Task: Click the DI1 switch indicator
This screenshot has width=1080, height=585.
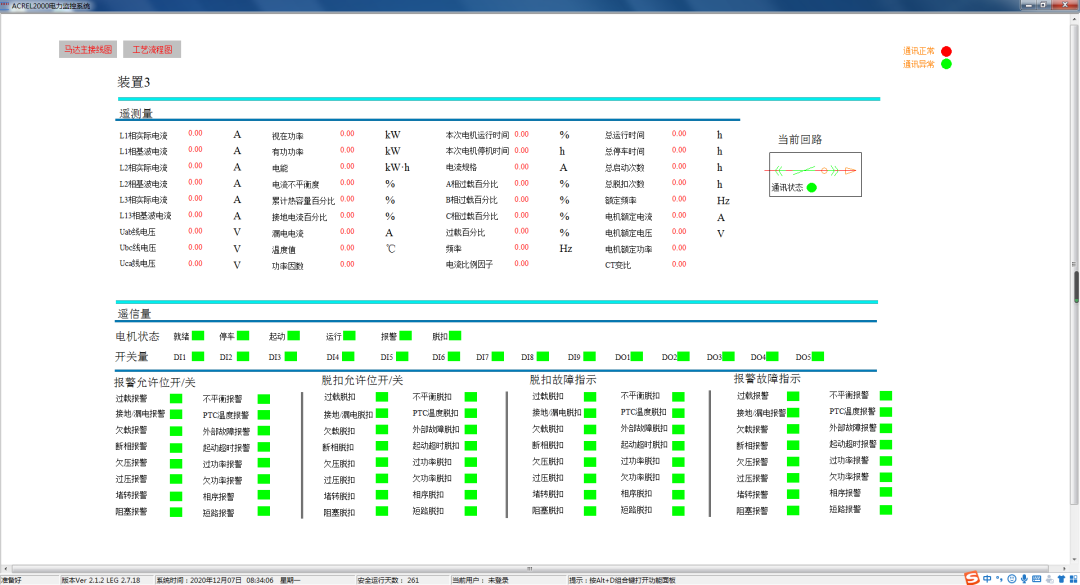Action: click(x=198, y=356)
